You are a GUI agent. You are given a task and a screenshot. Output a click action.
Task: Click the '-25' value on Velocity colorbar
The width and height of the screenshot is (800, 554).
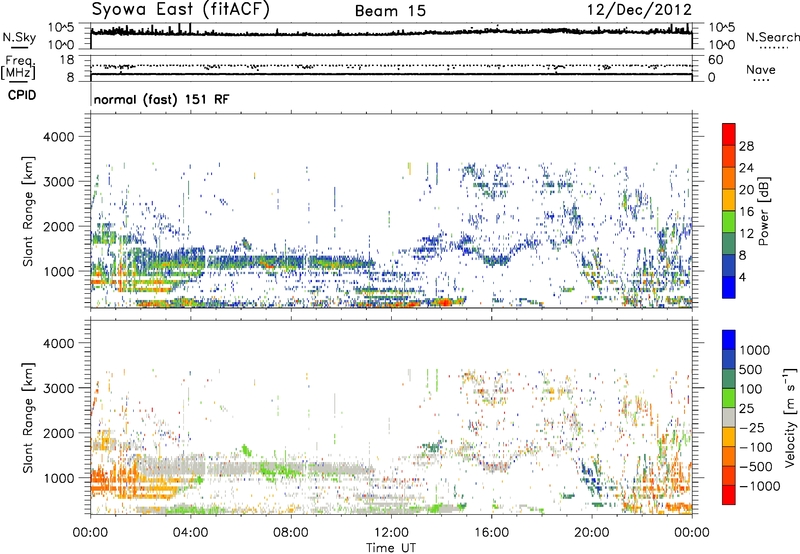751,428
